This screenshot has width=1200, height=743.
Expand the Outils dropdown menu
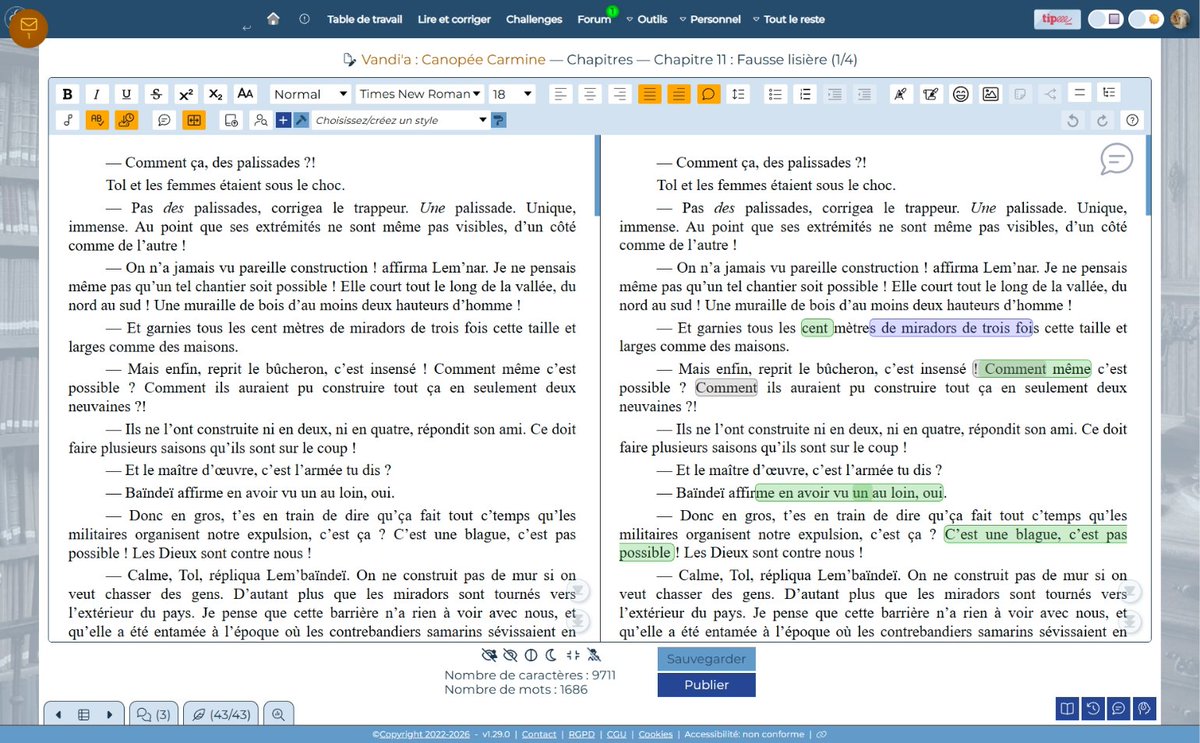point(645,19)
